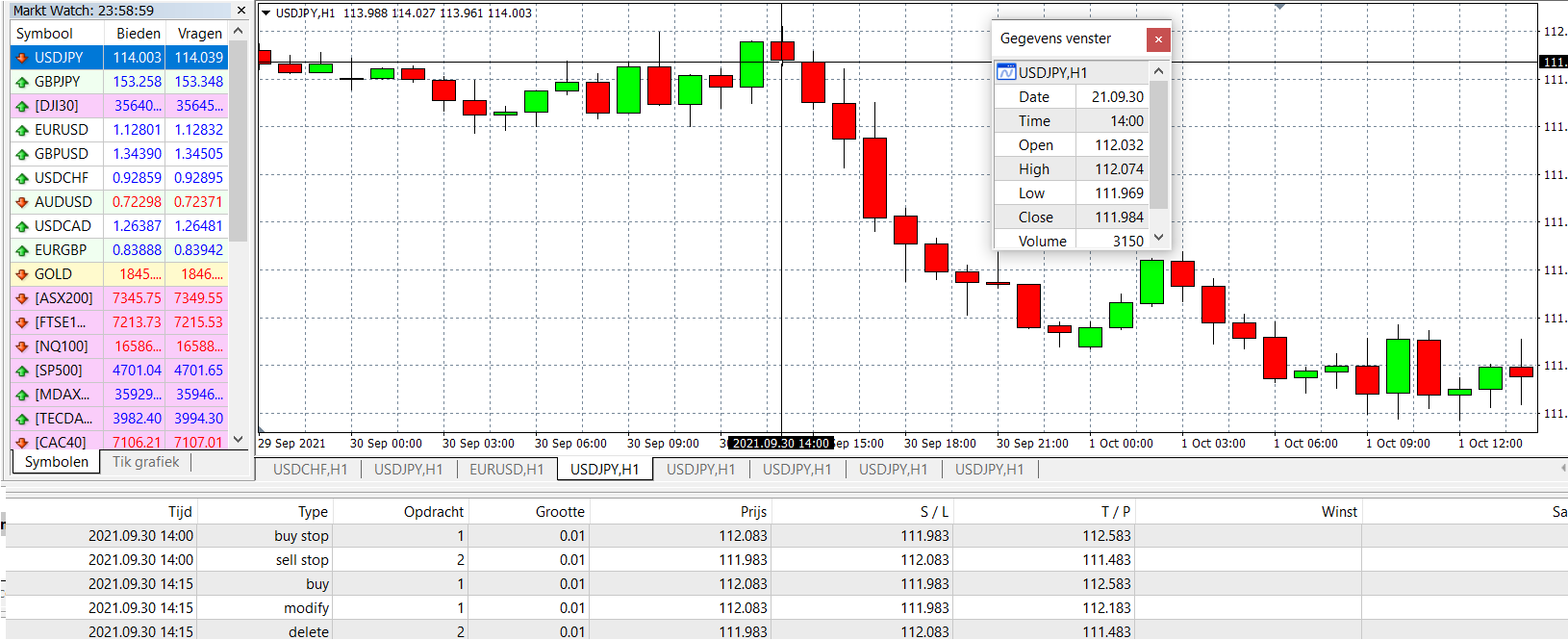
Task: Click the T / P column header
Action: click(1044, 512)
